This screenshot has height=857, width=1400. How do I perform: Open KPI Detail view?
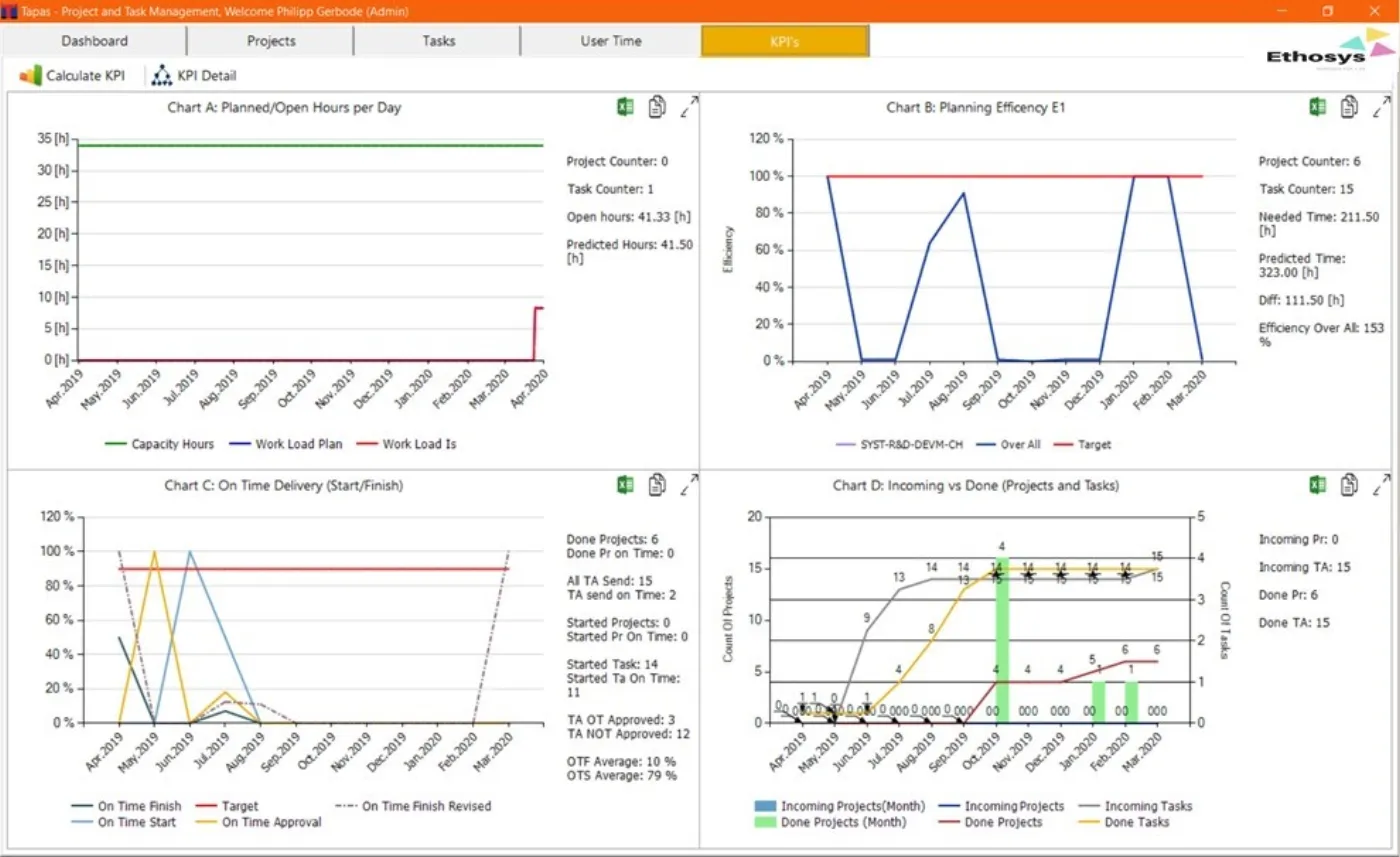tap(194, 75)
